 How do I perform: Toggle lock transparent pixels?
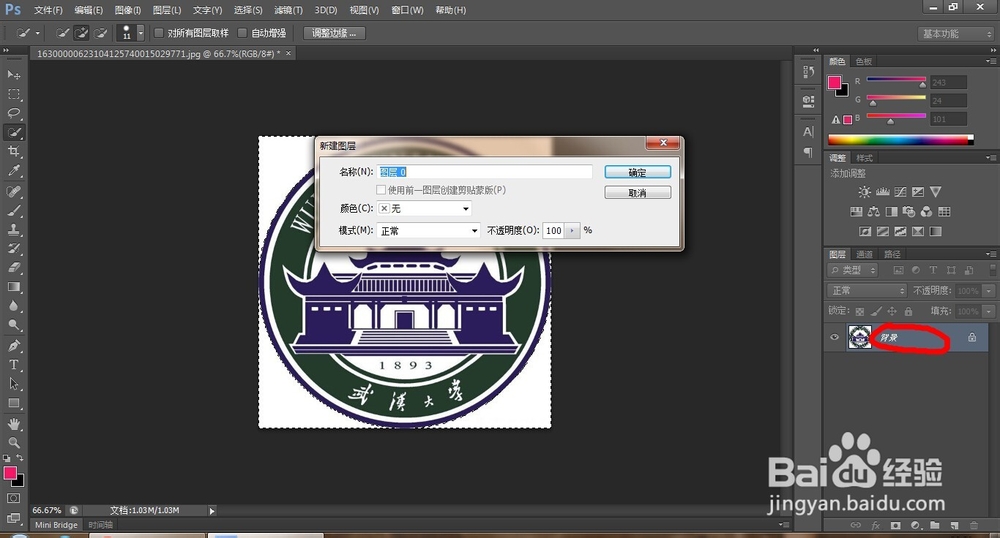pos(860,311)
